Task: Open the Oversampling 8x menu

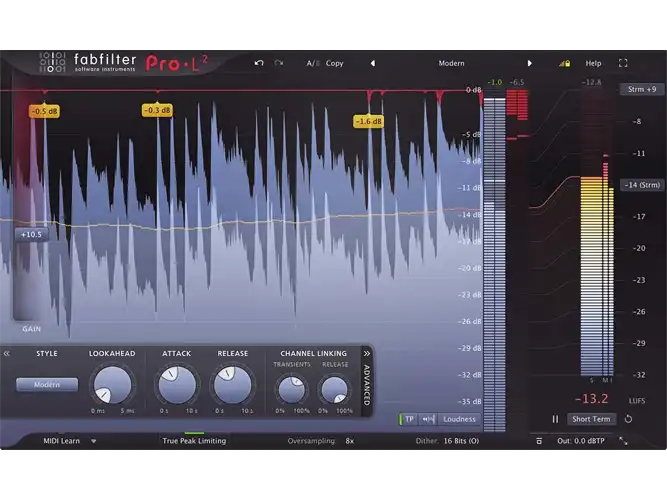Action: (x=350, y=441)
